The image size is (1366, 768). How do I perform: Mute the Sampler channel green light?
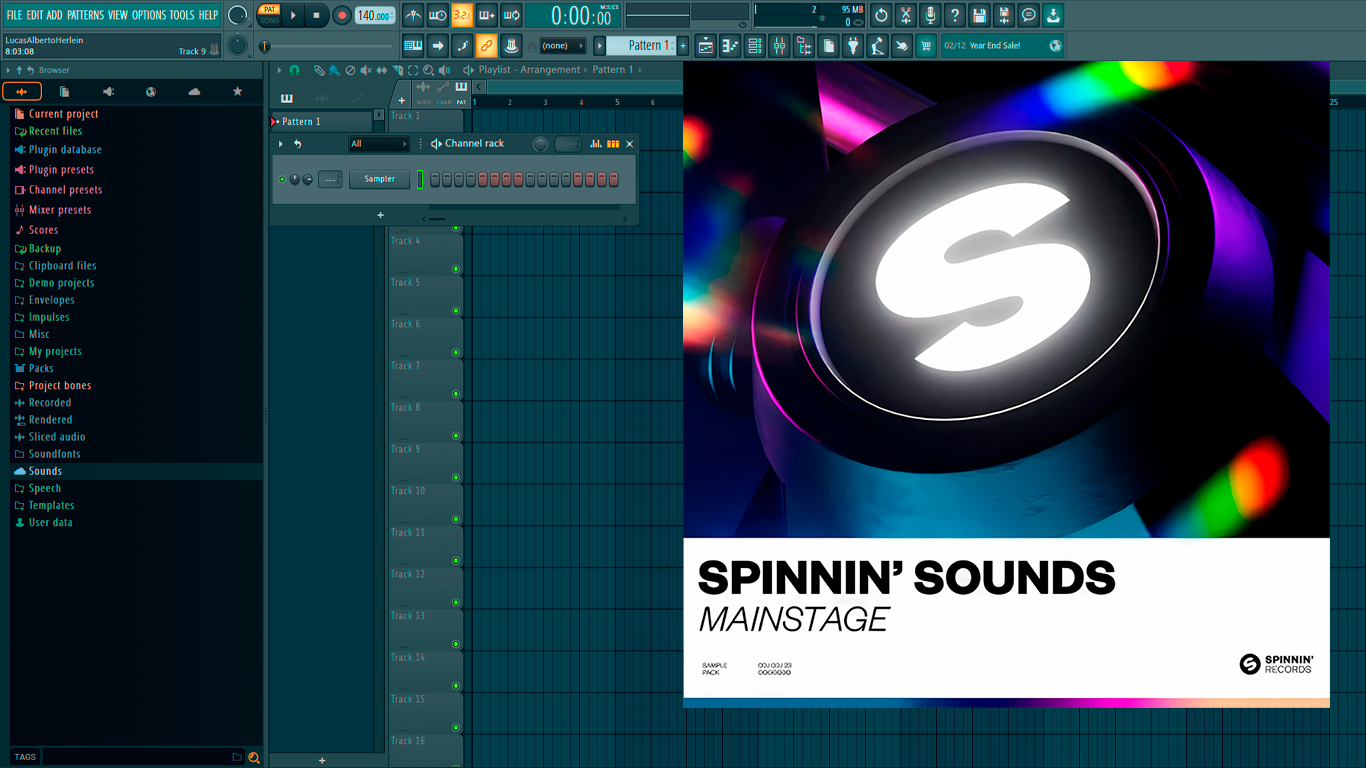tap(282, 179)
